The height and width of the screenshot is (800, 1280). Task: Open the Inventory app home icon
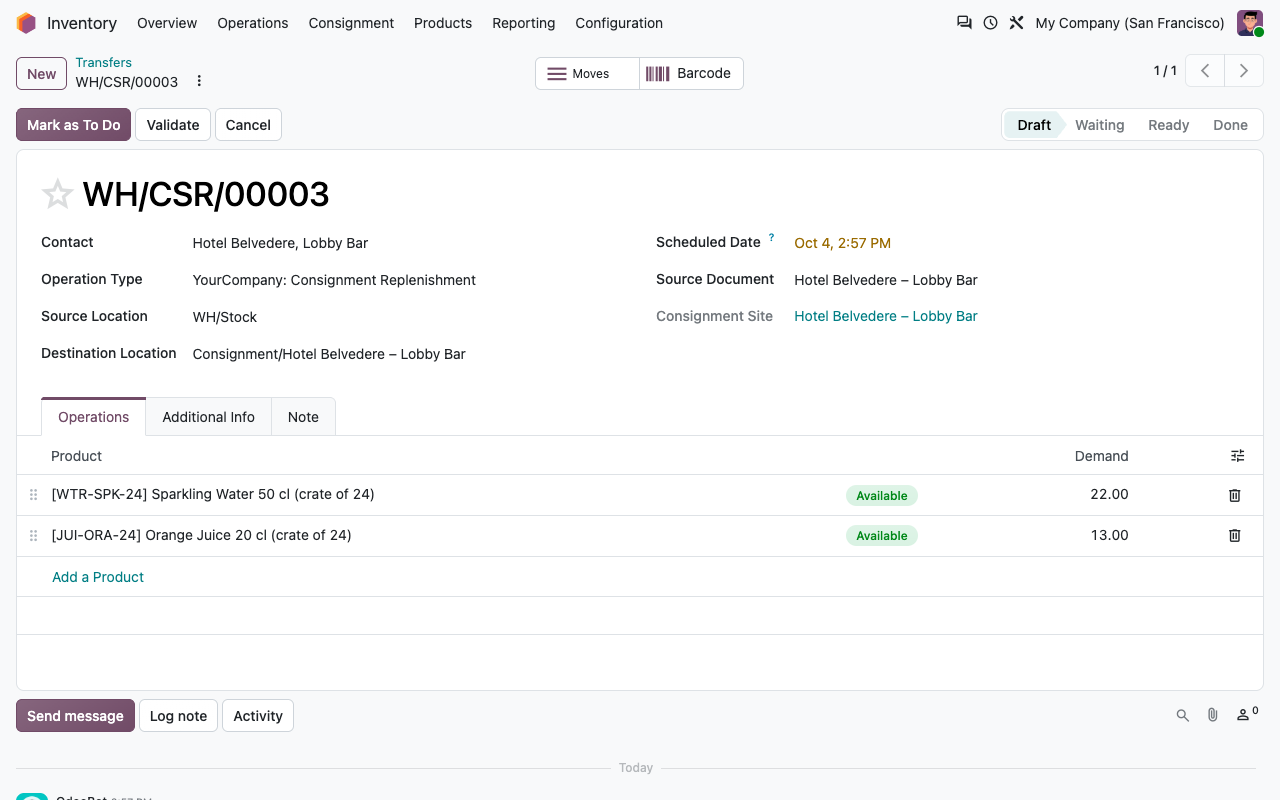coord(26,23)
